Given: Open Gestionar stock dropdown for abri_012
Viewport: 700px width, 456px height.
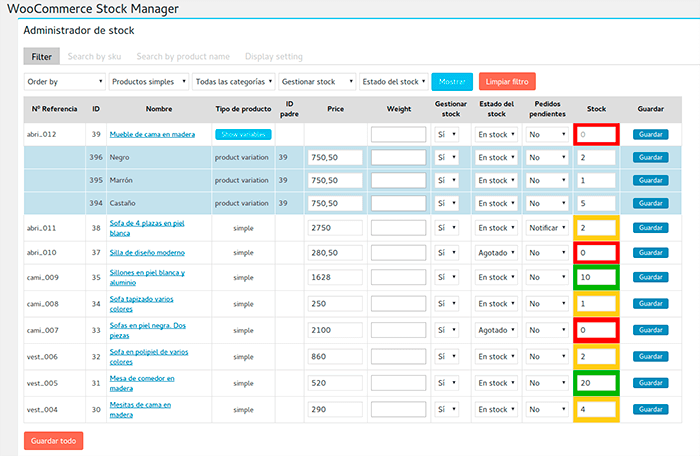Looking at the screenshot, I should coord(446,134).
